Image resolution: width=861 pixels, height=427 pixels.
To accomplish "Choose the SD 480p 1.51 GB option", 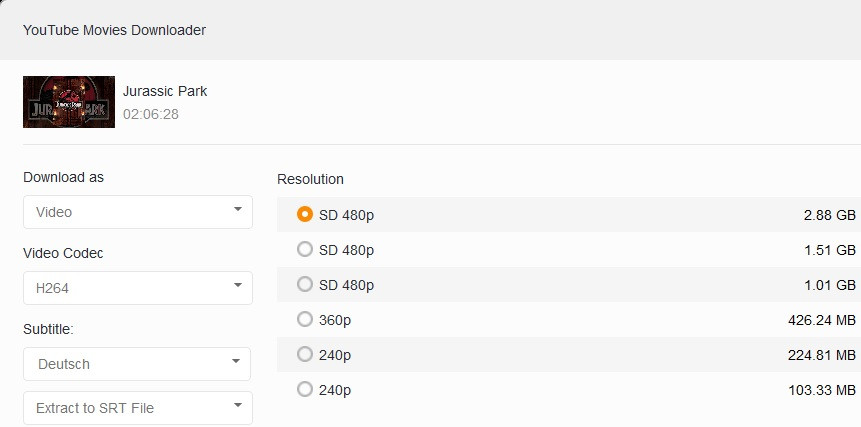I will coord(305,249).
